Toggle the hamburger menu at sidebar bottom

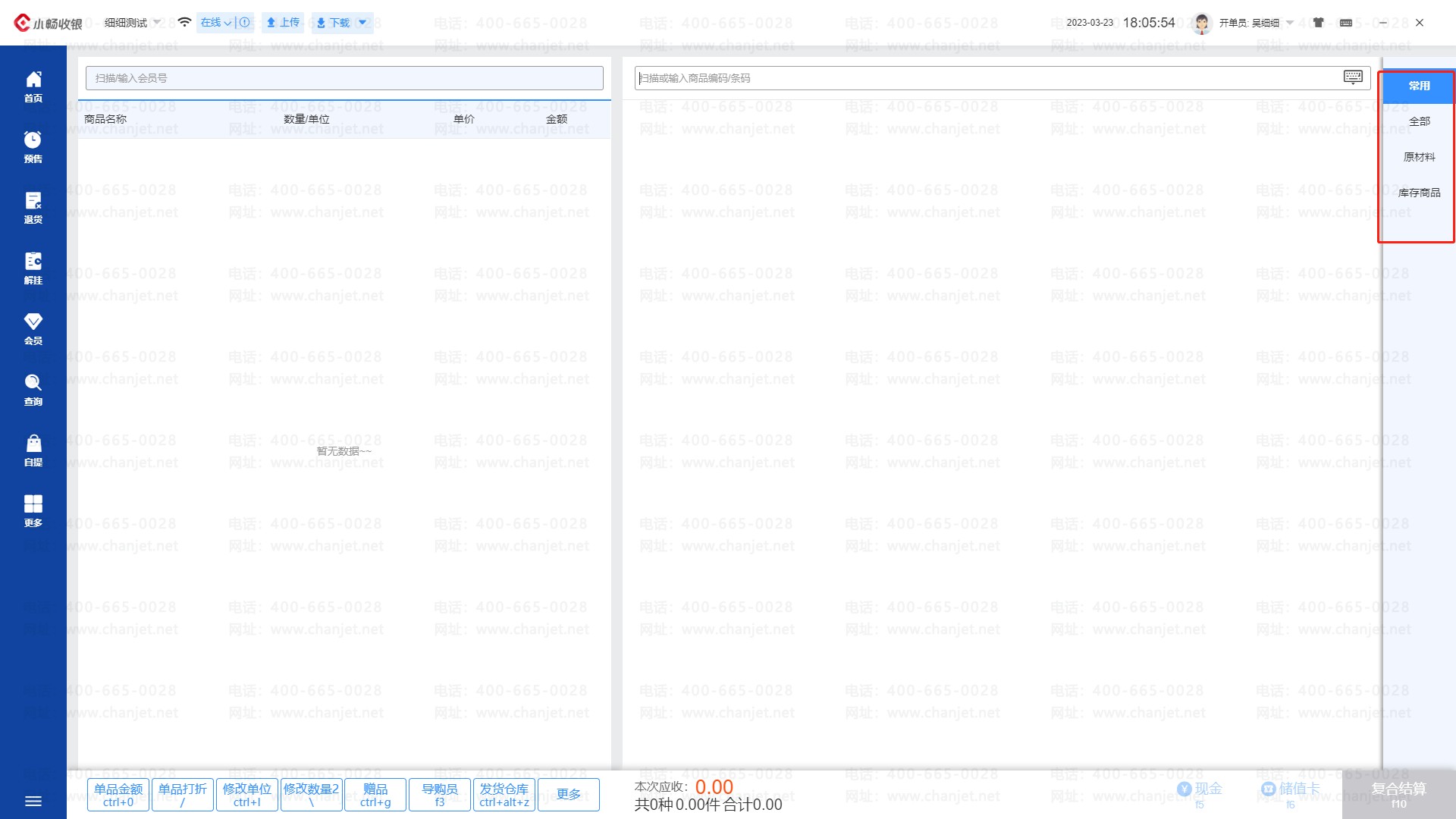(33, 801)
